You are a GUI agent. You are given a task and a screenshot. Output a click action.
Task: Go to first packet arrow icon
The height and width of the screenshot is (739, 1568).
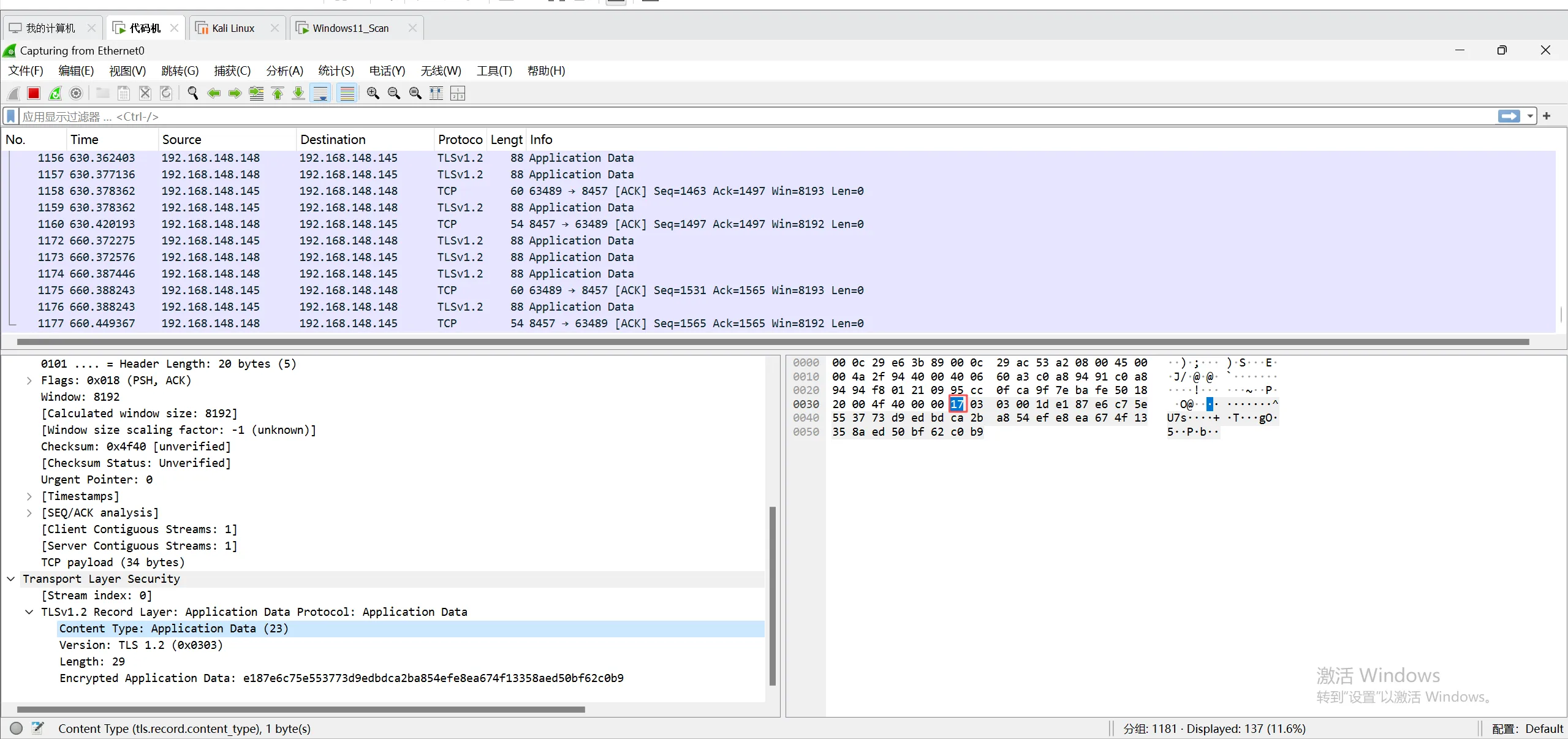pos(278,93)
